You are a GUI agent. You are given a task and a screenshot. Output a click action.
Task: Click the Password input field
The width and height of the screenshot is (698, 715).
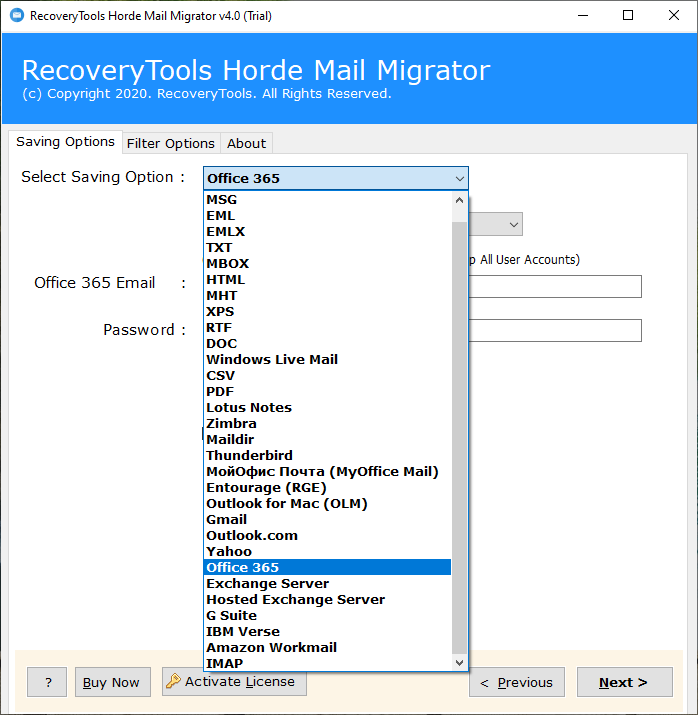coord(555,331)
